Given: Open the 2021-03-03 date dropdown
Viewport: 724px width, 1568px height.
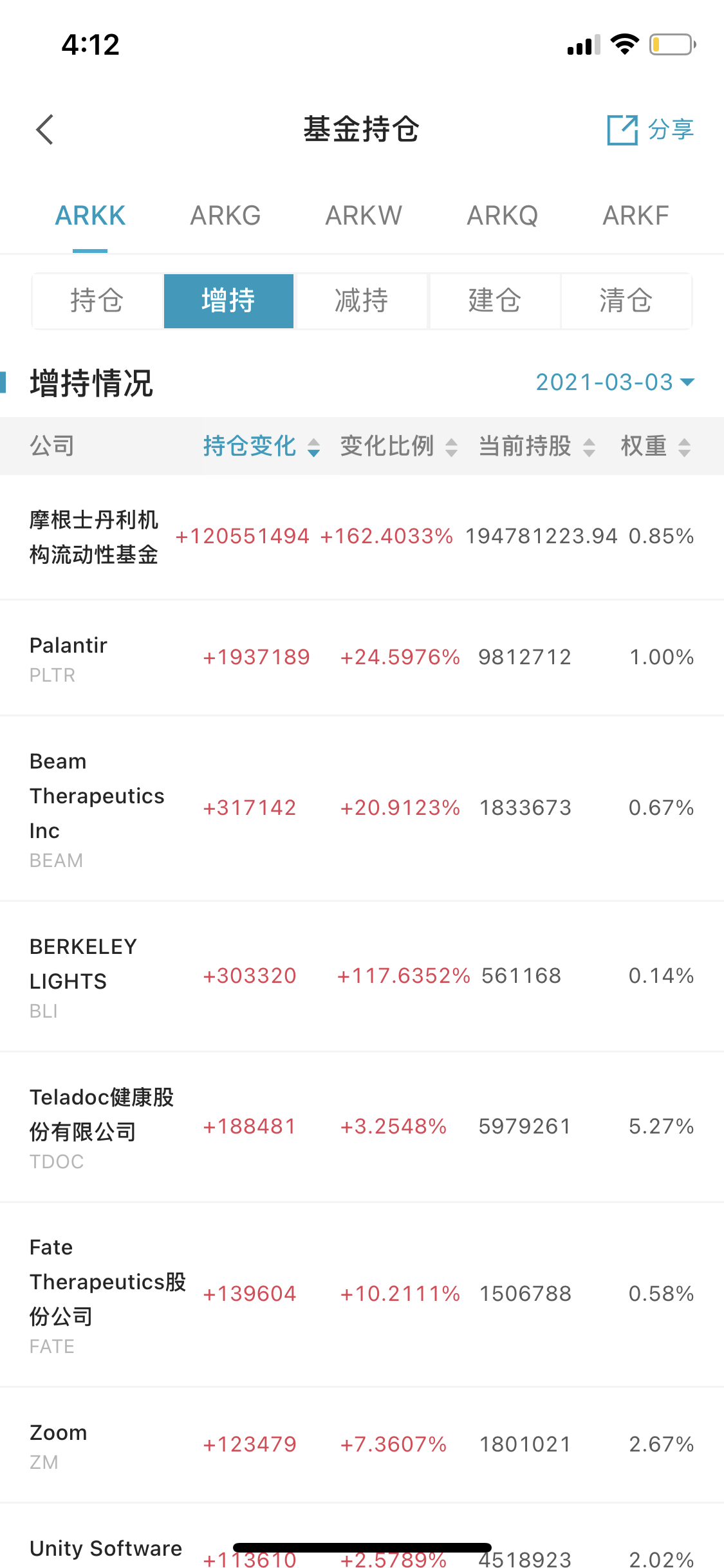Looking at the screenshot, I should (615, 382).
